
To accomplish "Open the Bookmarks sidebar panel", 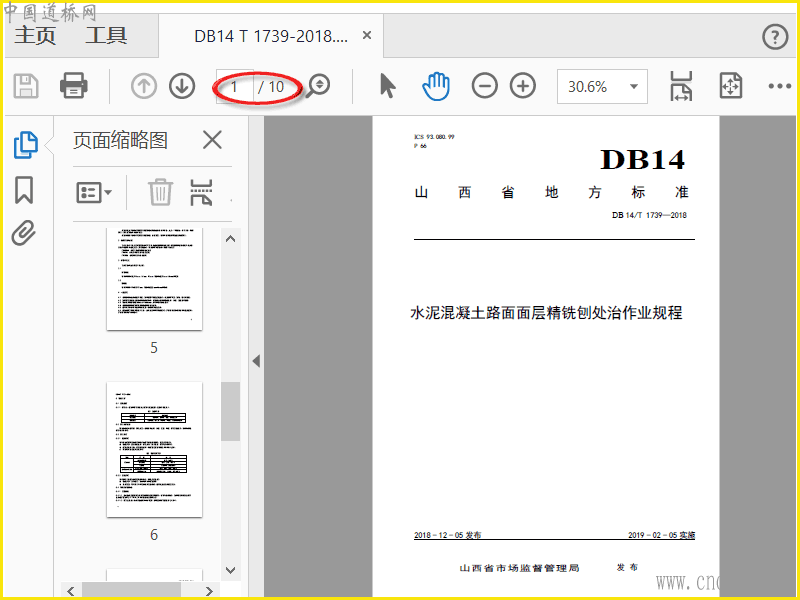I will pyautogui.click(x=24, y=190).
